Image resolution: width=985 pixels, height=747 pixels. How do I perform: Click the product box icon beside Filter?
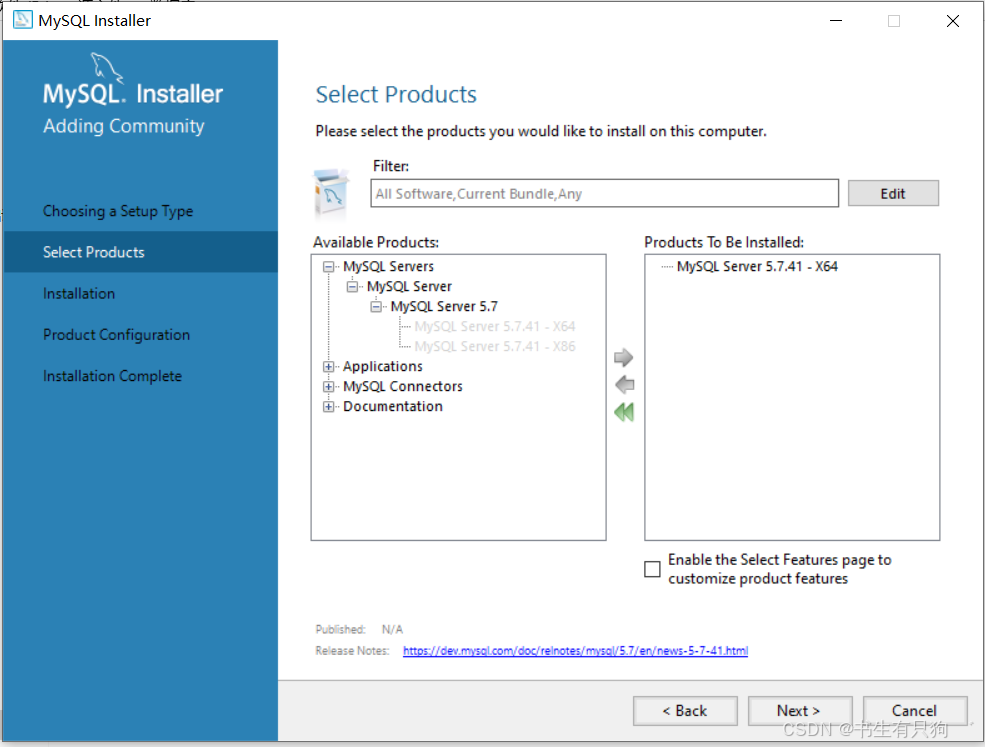tap(331, 194)
